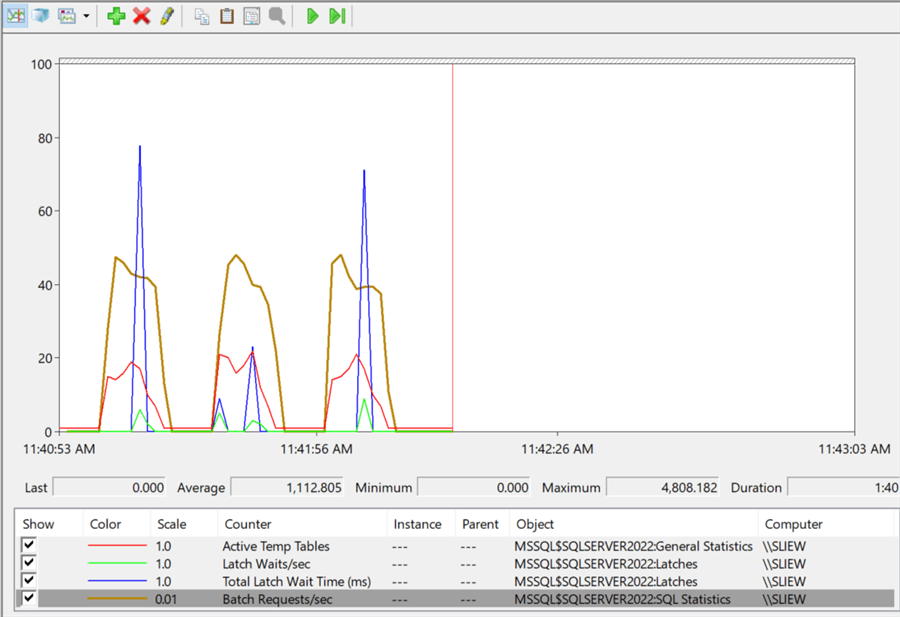This screenshot has height=617, width=900.
Task: Click the Update Data step-forward icon
Action: coord(337,15)
